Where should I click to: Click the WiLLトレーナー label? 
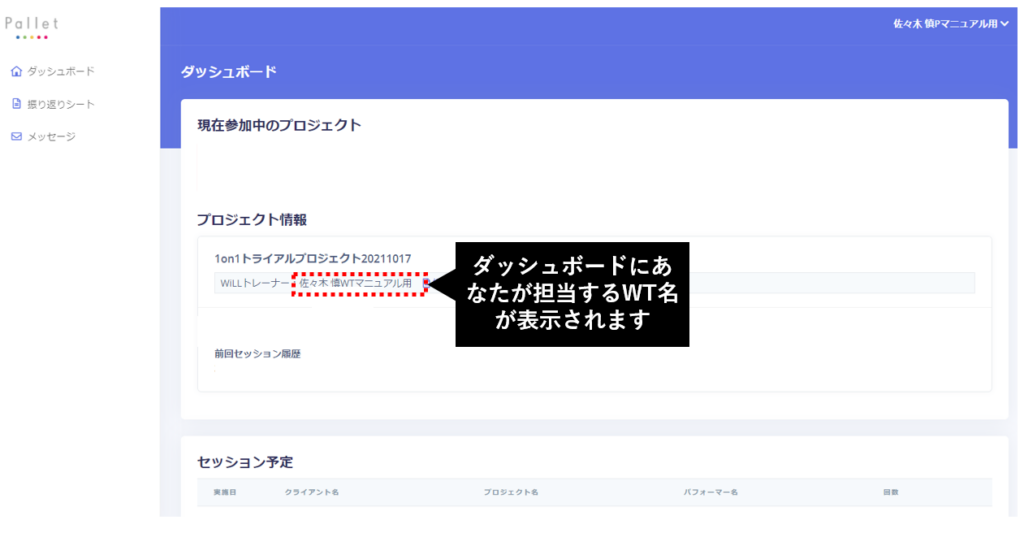pos(252,283)
